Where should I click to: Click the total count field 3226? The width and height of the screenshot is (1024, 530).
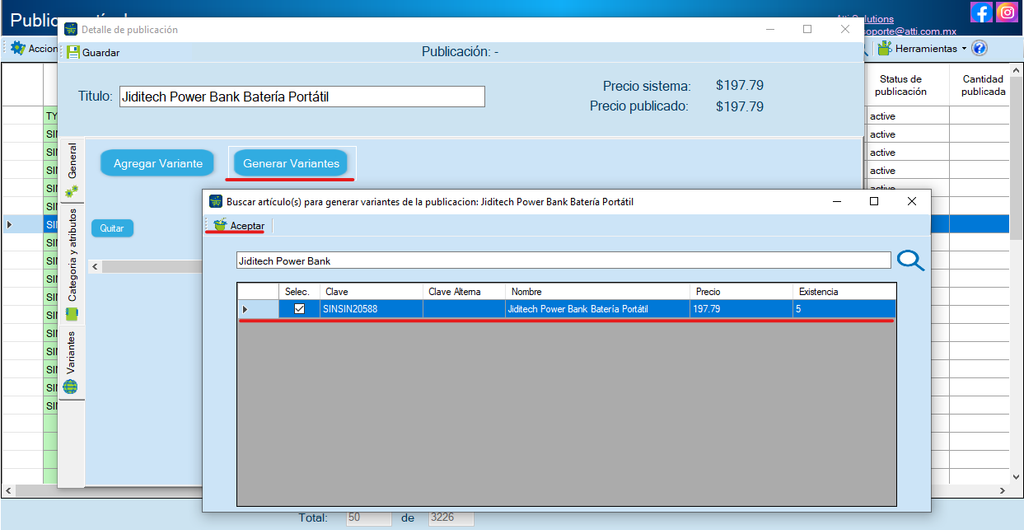451,518
